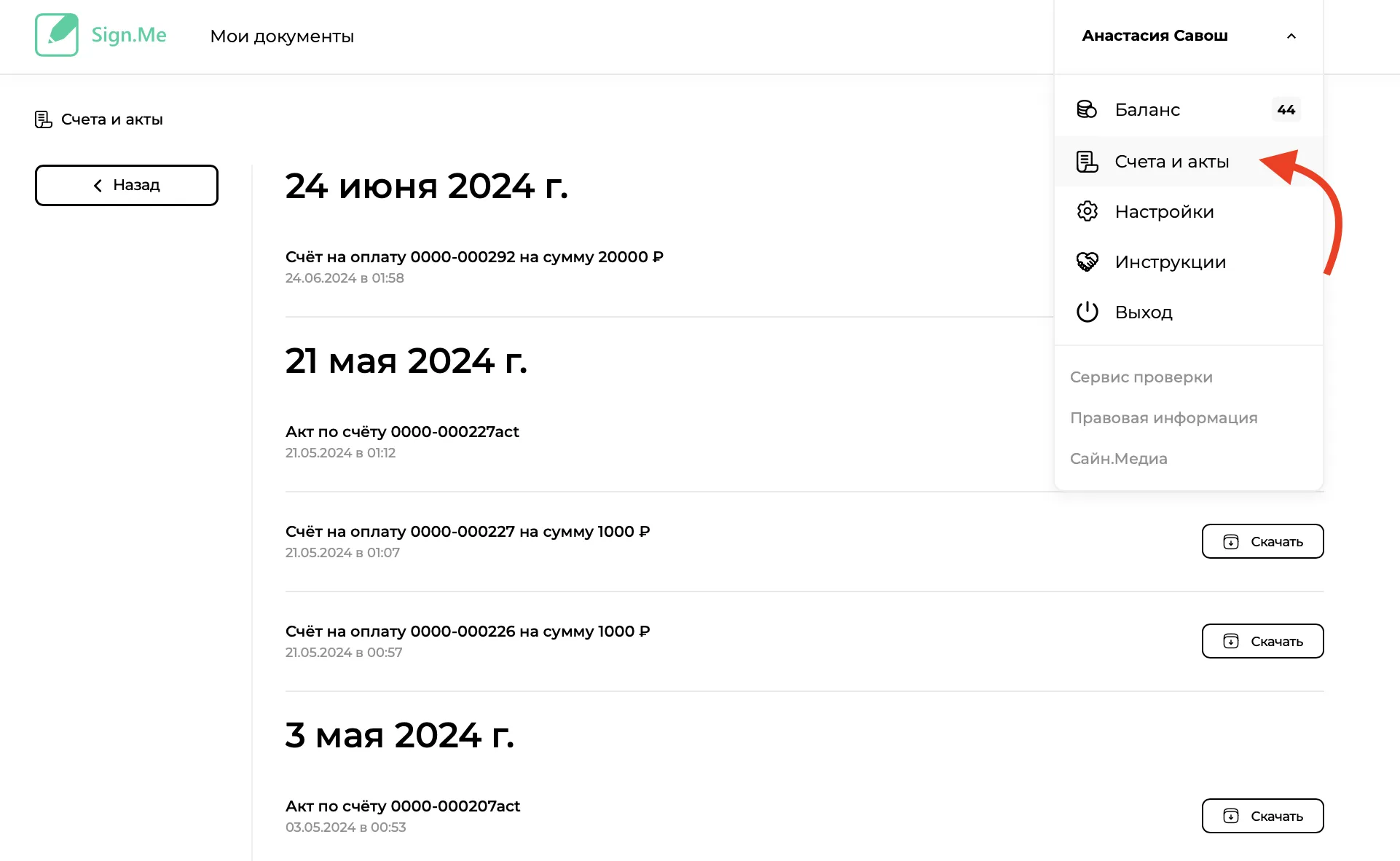
Task: Click the Sign.Me logo icon
Action: tap(57, 35)
